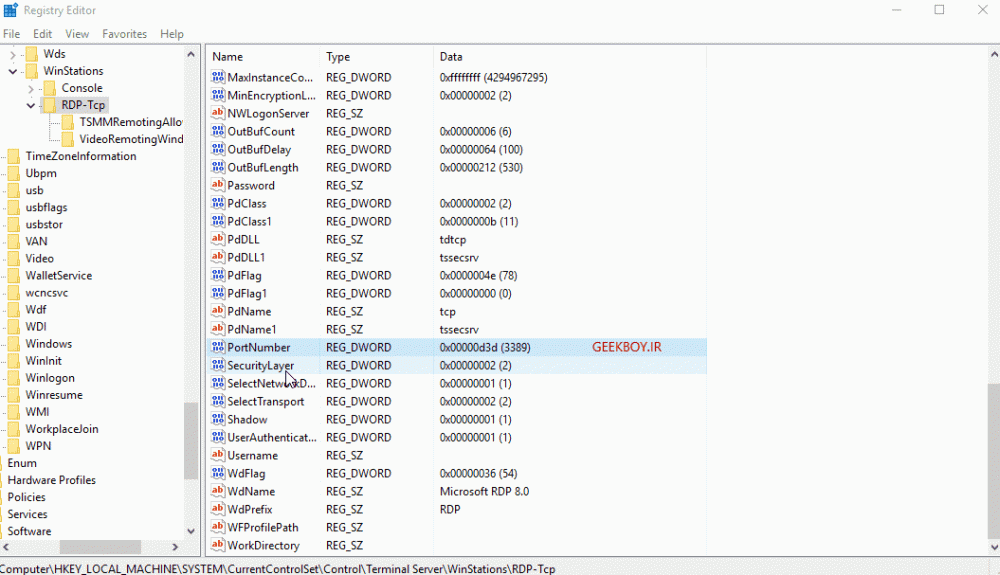
Task: Click the PortNumber DWORD value icon
Action: [x=218, y=347]
